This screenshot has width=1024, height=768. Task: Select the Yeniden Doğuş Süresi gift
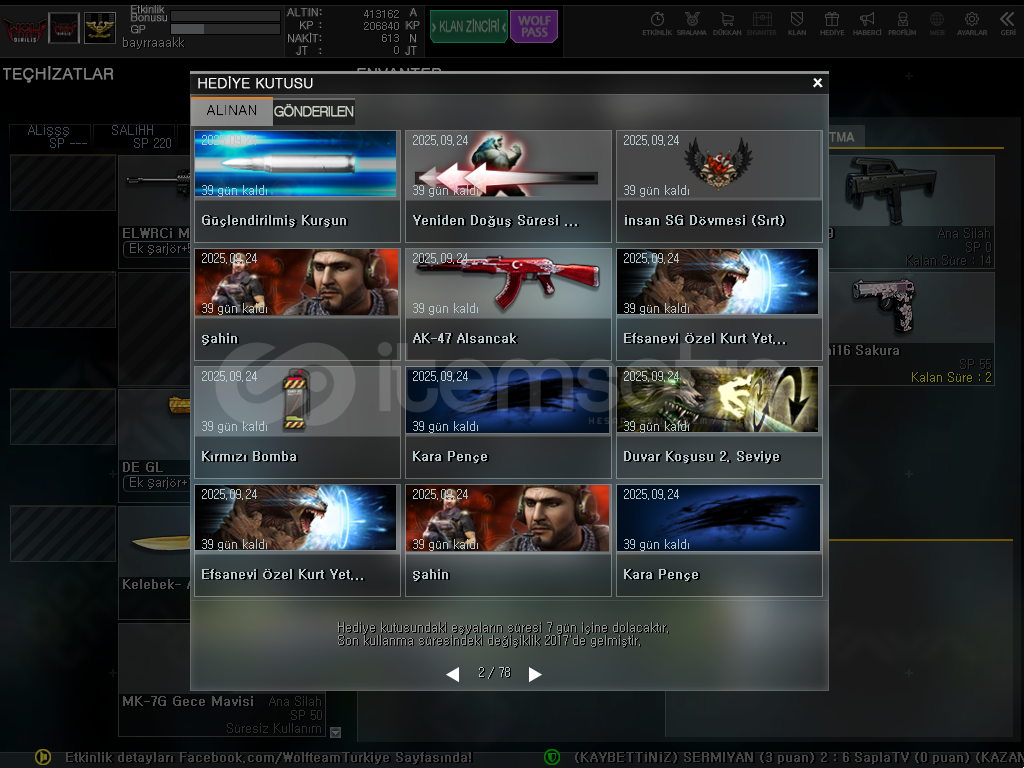pyautogui.click(x=508, y=186)
